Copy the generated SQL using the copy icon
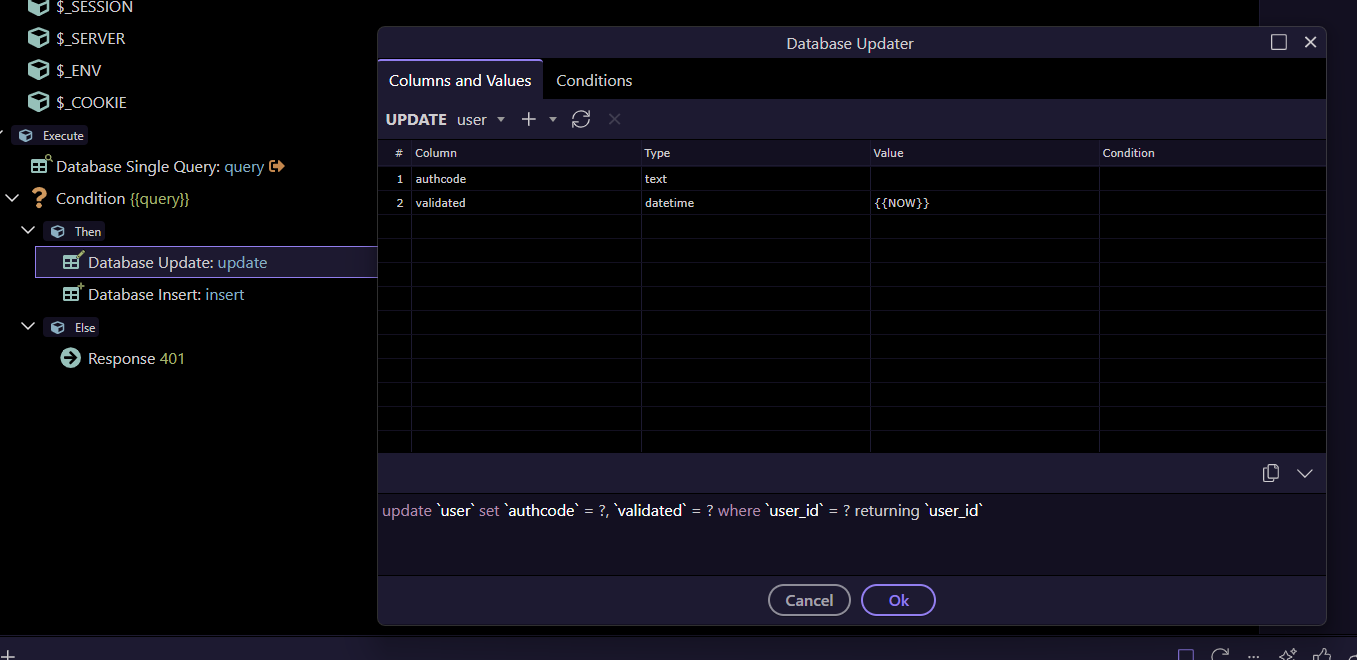This screenshot has height=660, width=1357. pos(1271,472)
